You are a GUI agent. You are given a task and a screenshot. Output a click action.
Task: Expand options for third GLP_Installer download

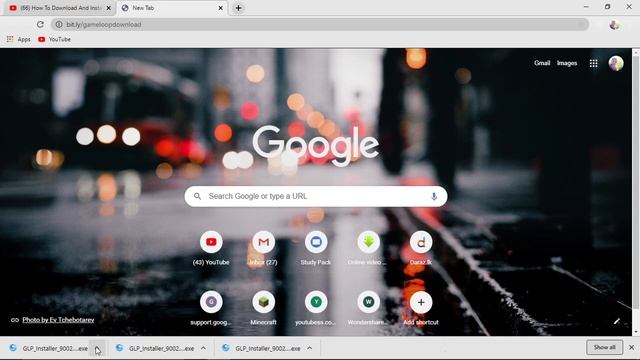click(x=310, y=348)
